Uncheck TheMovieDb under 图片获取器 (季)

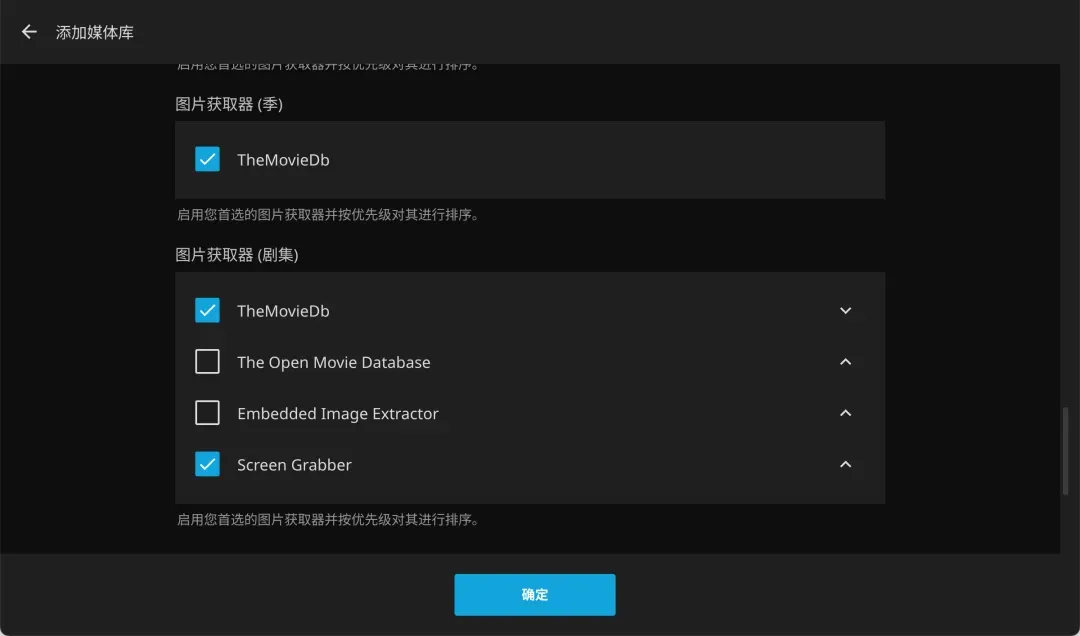(207, 159)
